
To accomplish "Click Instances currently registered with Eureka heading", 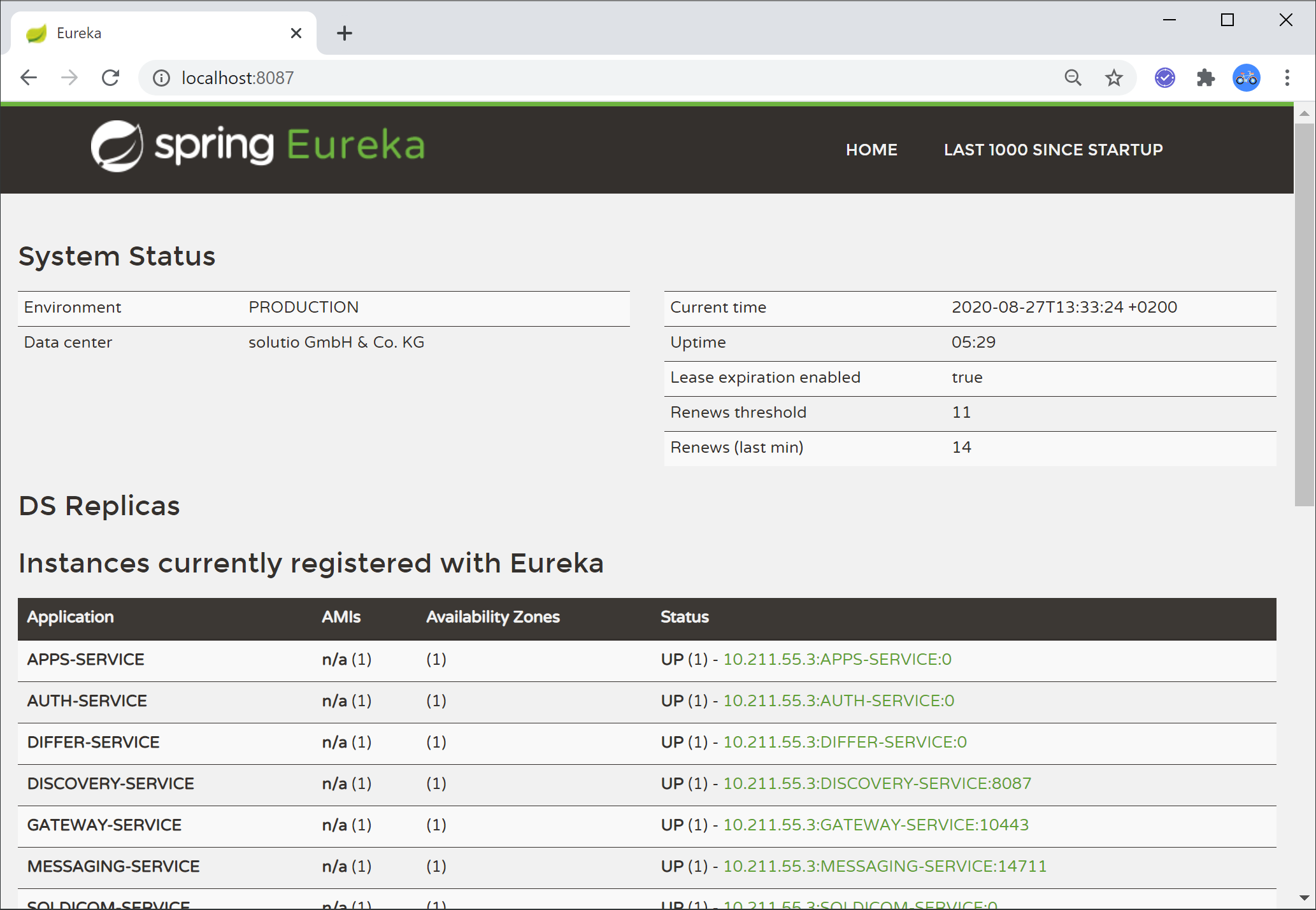I will 311,563.
